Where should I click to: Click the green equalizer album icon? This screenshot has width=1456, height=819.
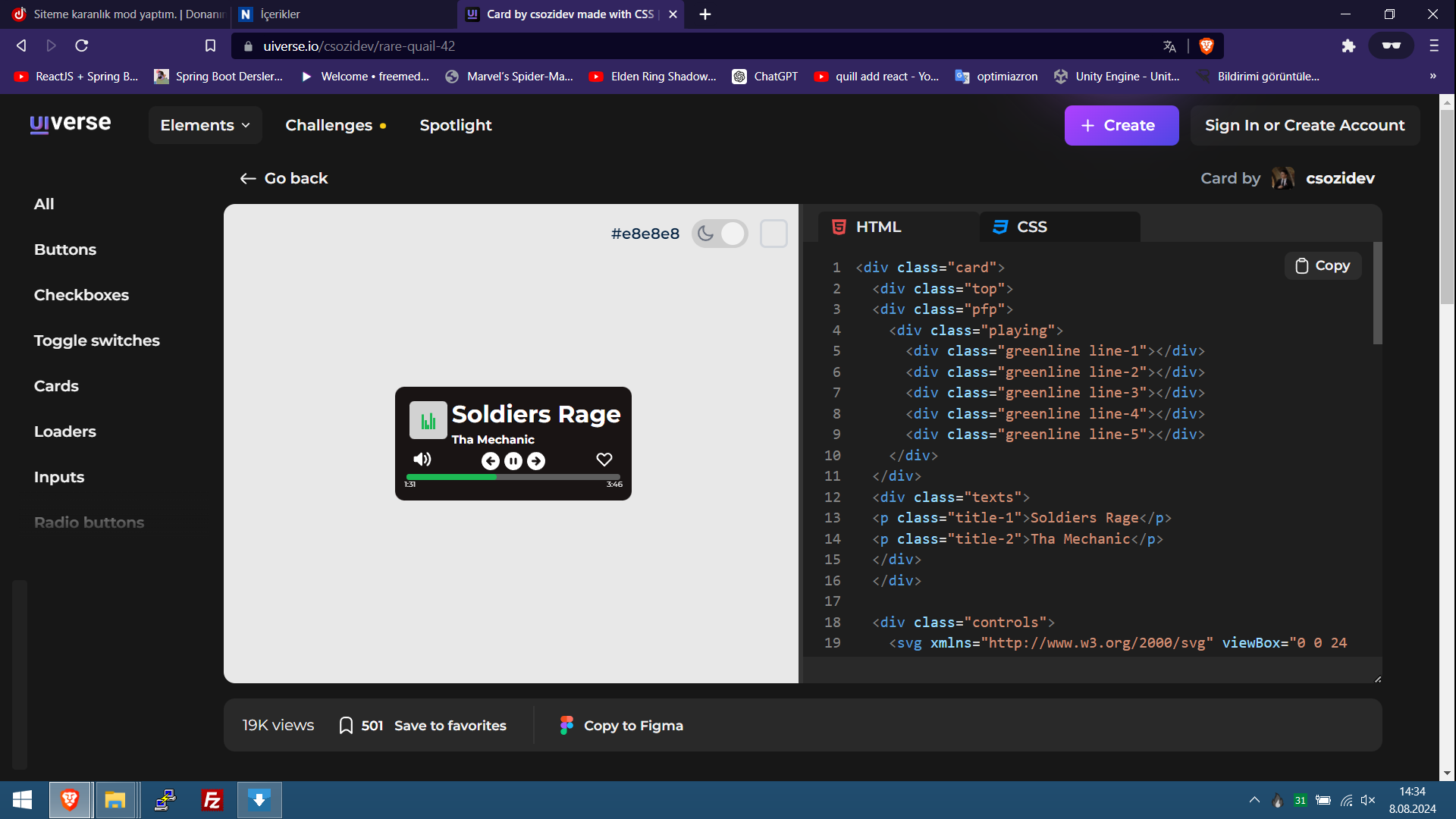pyautogui.click(x=428, y=420)
